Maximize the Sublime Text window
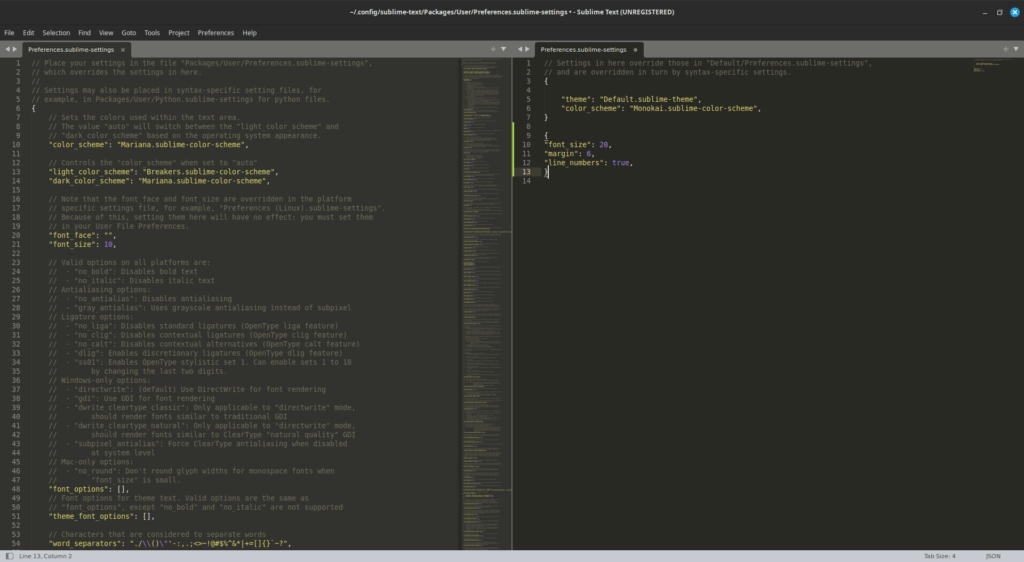Image resolution: width=1024 pixels, height=562 pixels. point(999,12)
